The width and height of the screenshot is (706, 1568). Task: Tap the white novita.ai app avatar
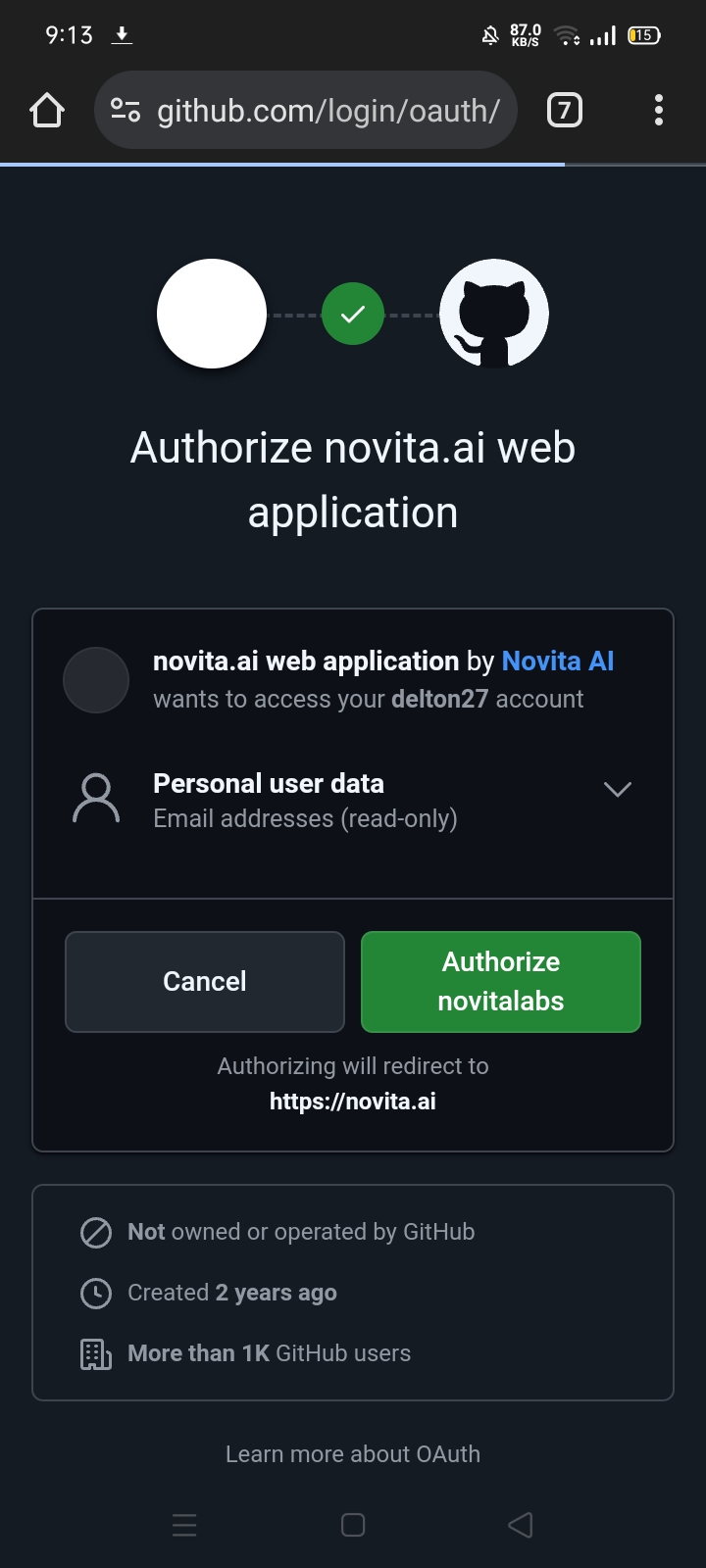212,314
